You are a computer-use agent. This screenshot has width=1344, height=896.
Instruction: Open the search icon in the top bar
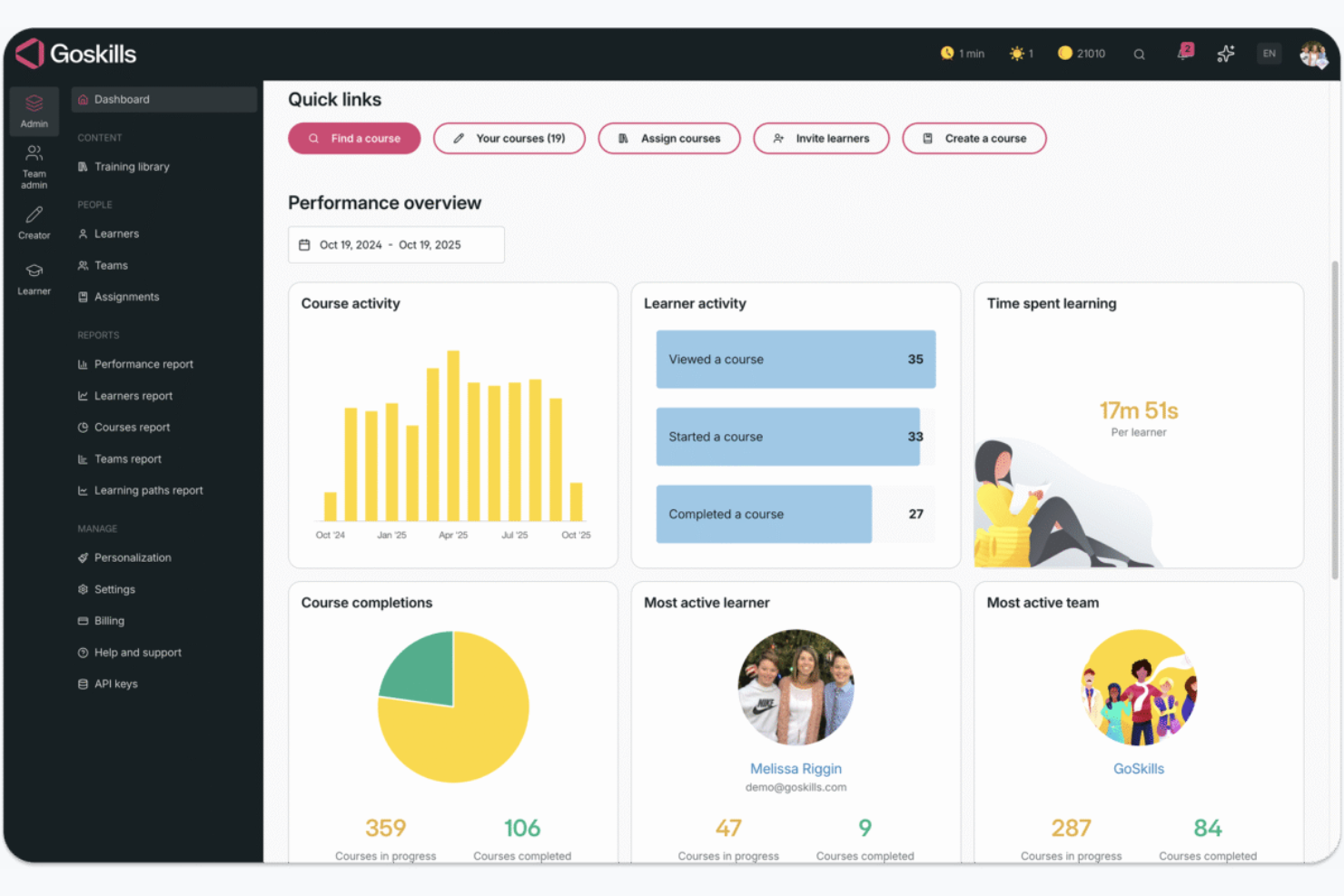pos(1139,54)
